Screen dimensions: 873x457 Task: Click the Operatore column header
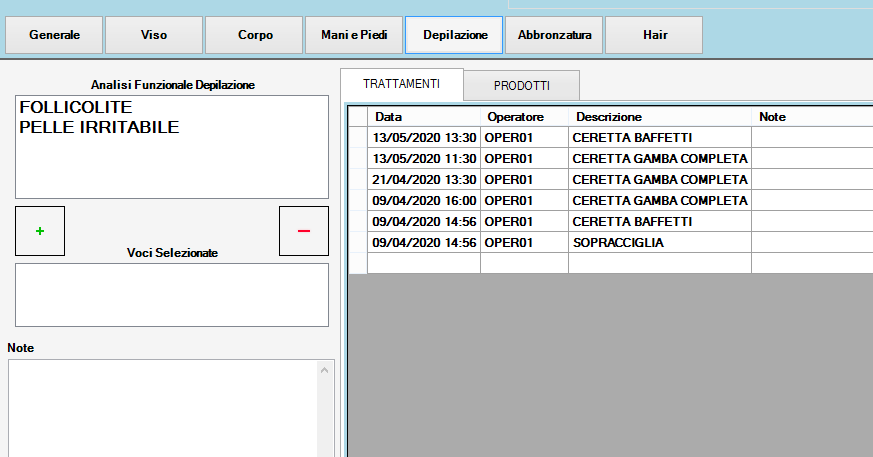[x=523, y=117]
